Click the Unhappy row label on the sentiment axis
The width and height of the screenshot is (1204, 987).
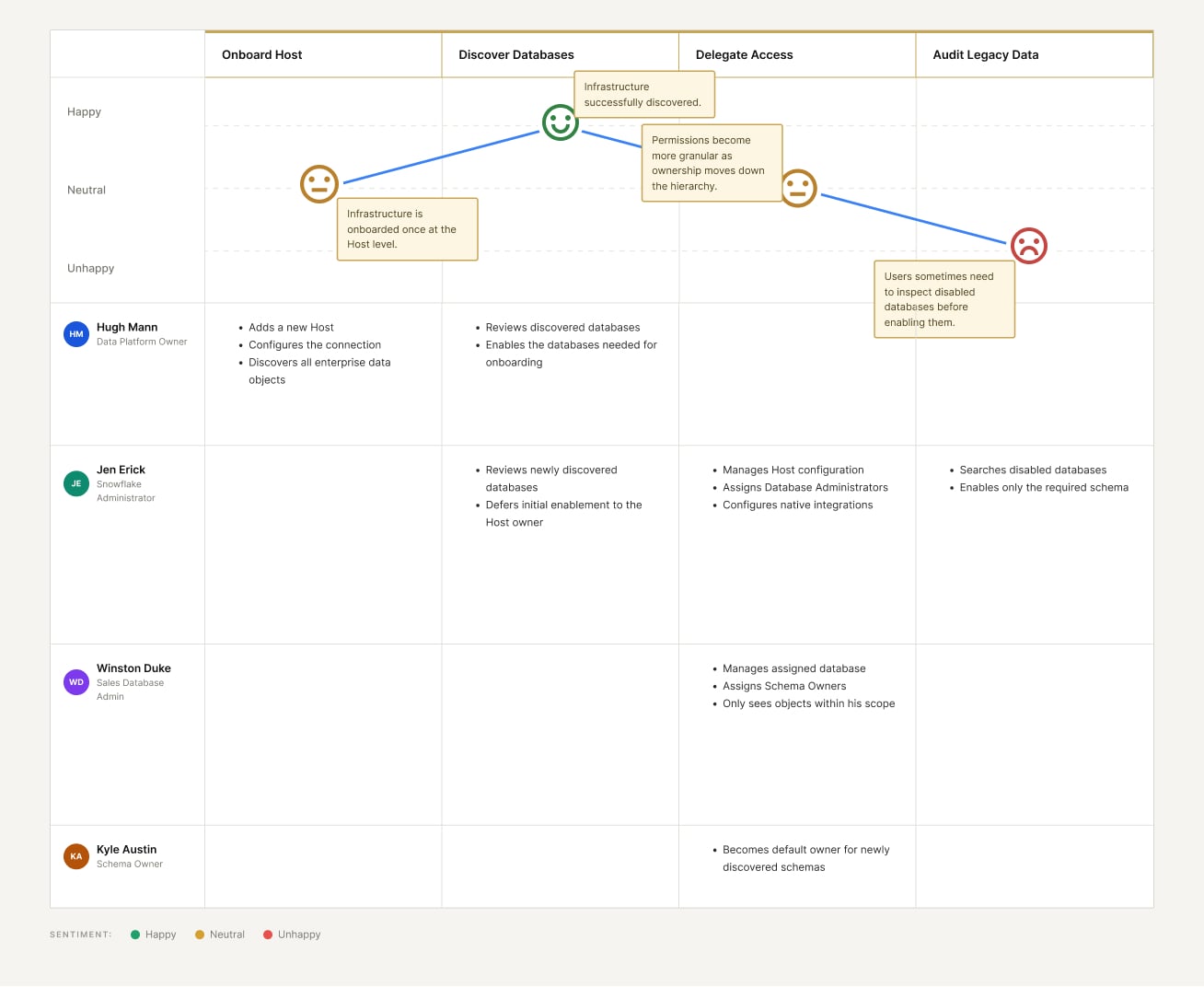pos(90,268)
